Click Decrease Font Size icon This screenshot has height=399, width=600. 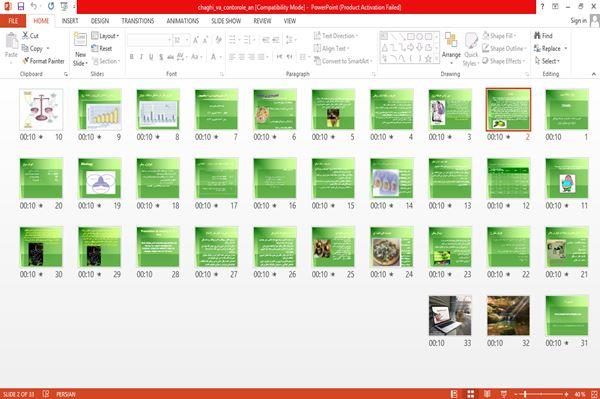[x=205, y=40]
